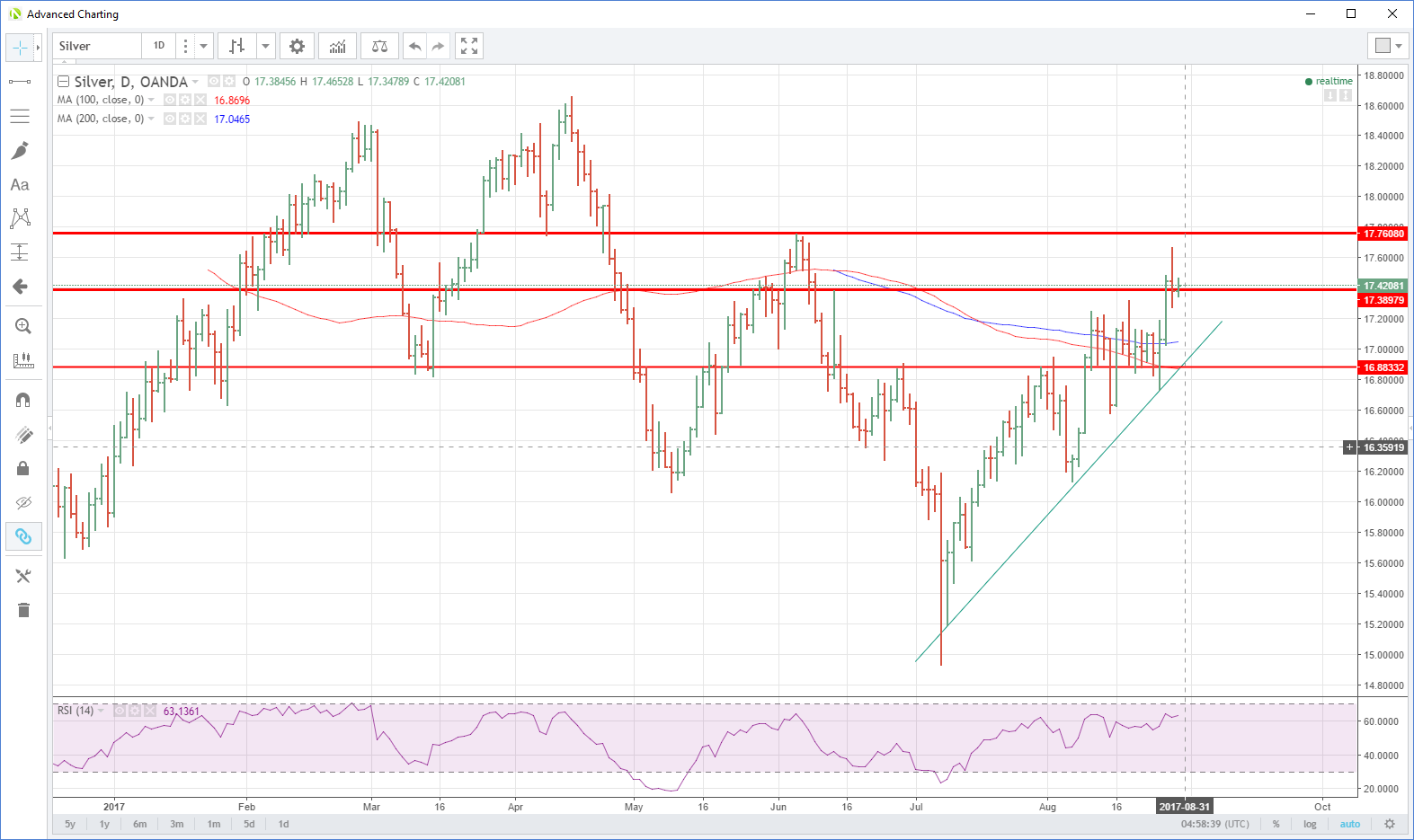Toggle percentage scale mode
This screenshot has height=840, width=1414.
(1276, 824)
